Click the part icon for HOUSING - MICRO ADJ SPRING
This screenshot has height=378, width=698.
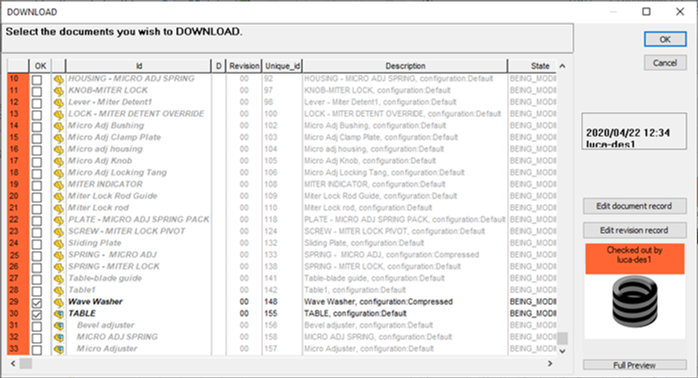[58, 79]
